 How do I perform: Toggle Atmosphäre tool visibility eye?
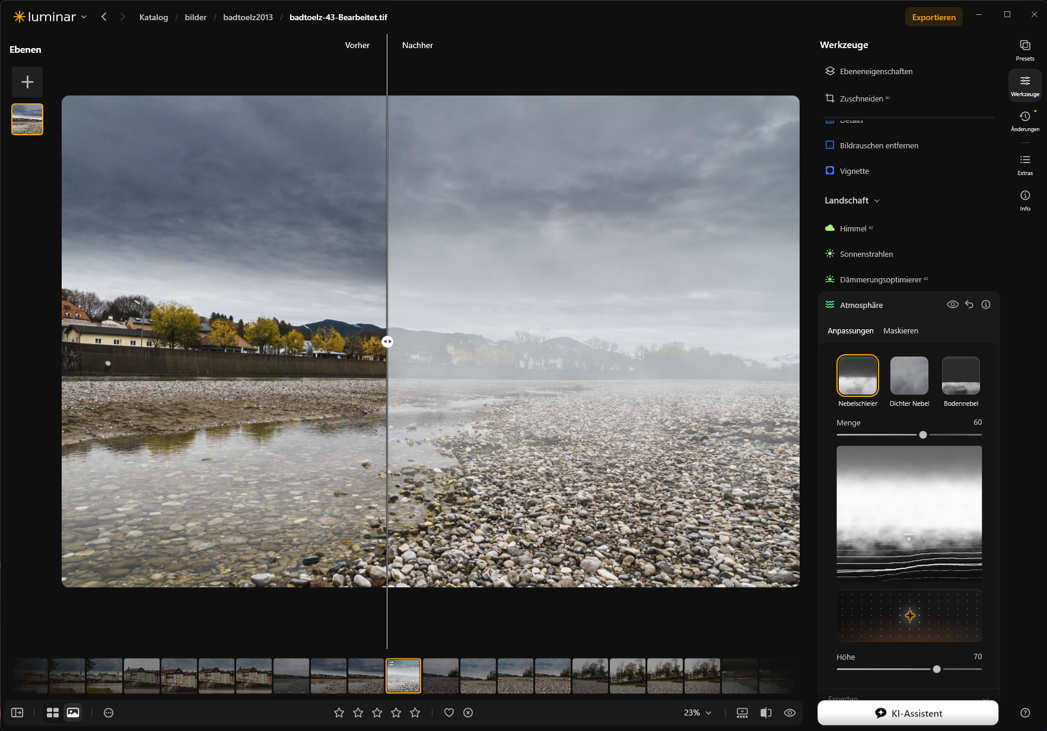pyautogui.click(x=952, y=304)
